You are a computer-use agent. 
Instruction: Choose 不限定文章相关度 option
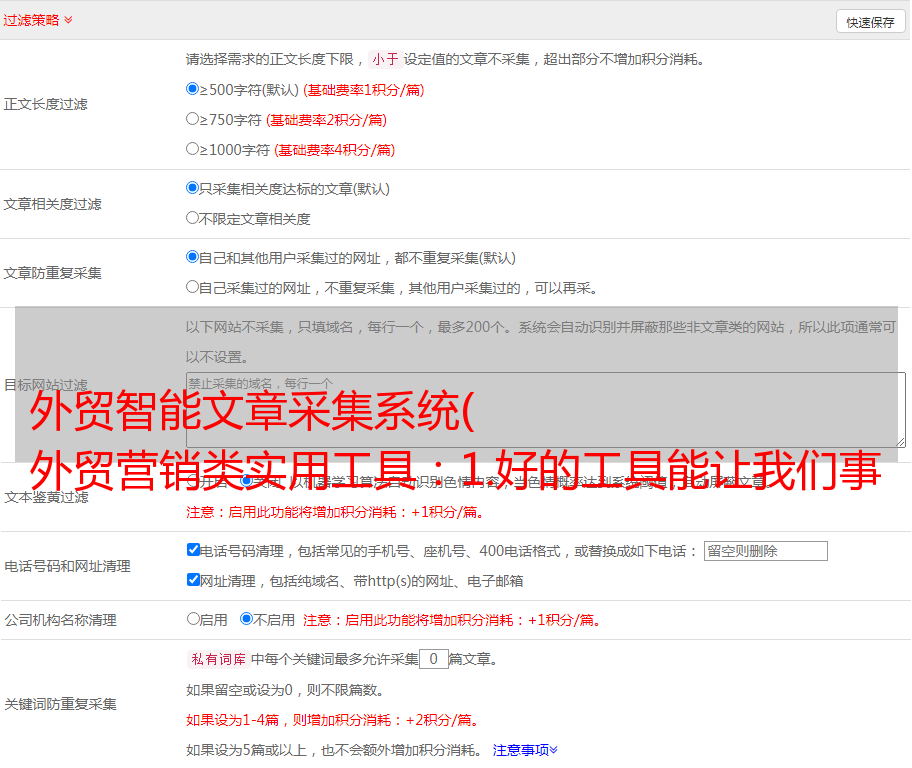(193, 217)
